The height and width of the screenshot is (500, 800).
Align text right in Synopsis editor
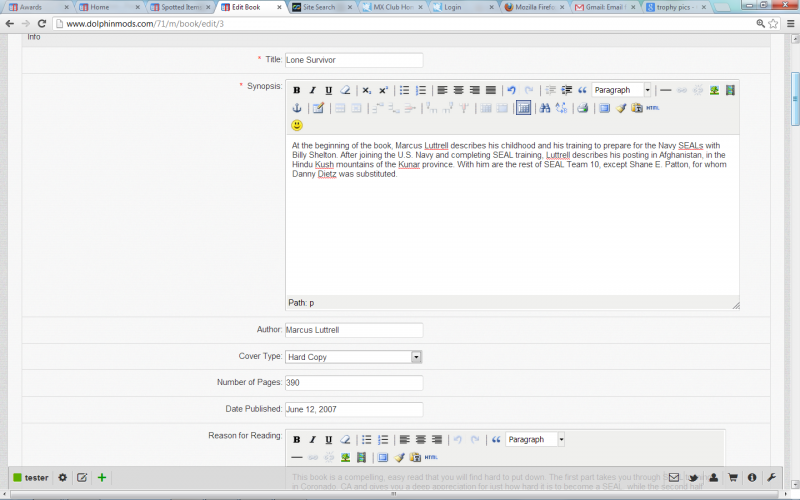(474, 90)
